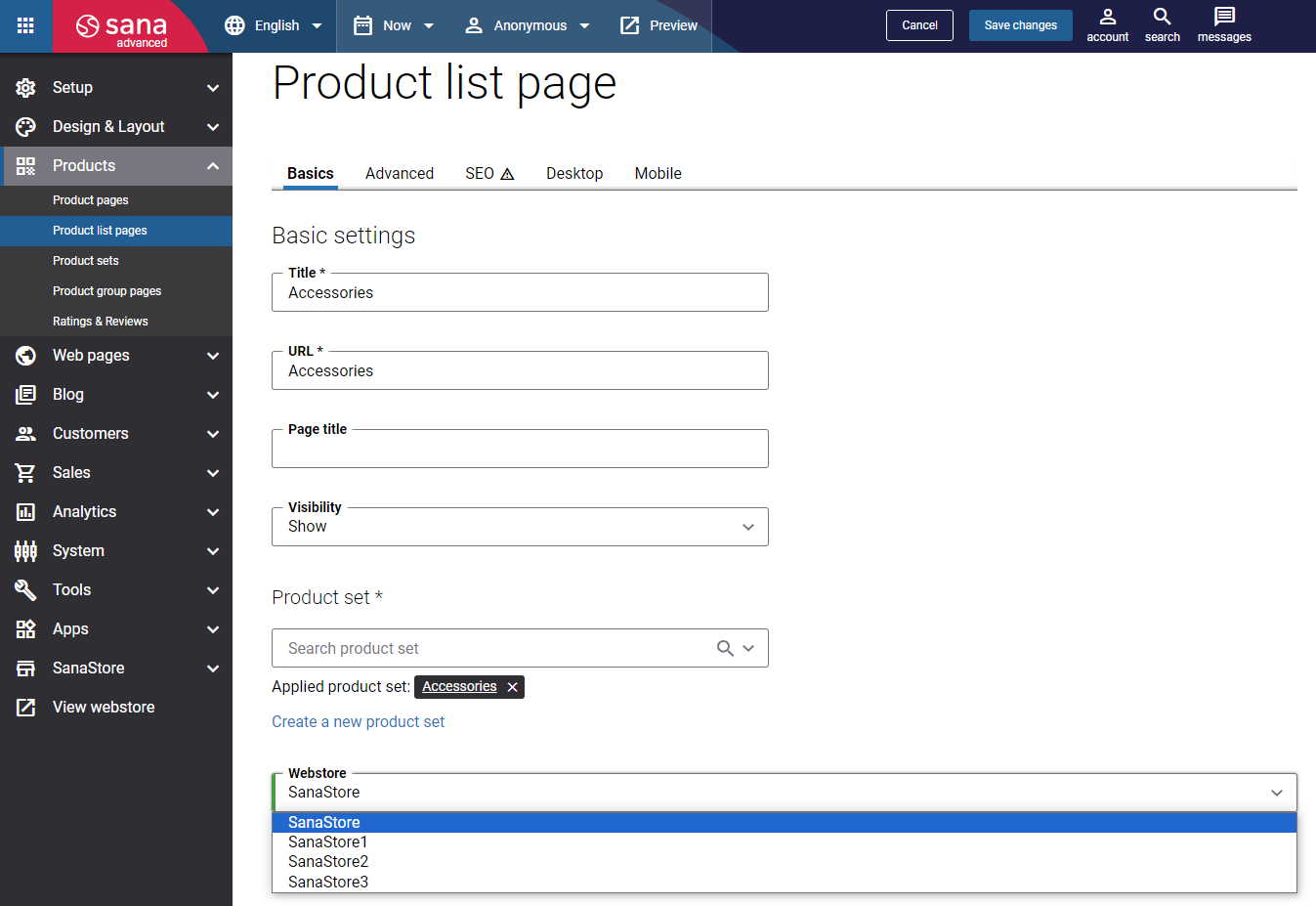Click the magnifier in product set search
This screenshot has height=906, width=1316.
coord(725,648)
